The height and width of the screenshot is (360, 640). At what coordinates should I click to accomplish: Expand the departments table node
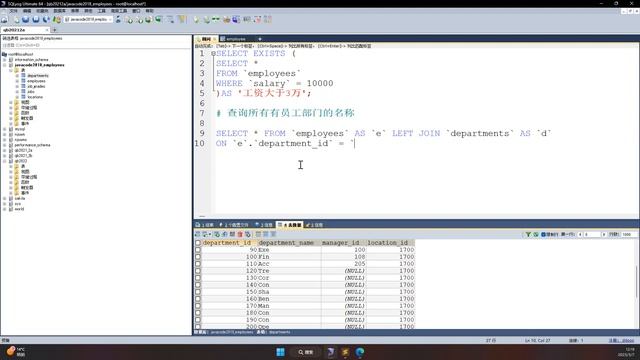pos(17,76)
